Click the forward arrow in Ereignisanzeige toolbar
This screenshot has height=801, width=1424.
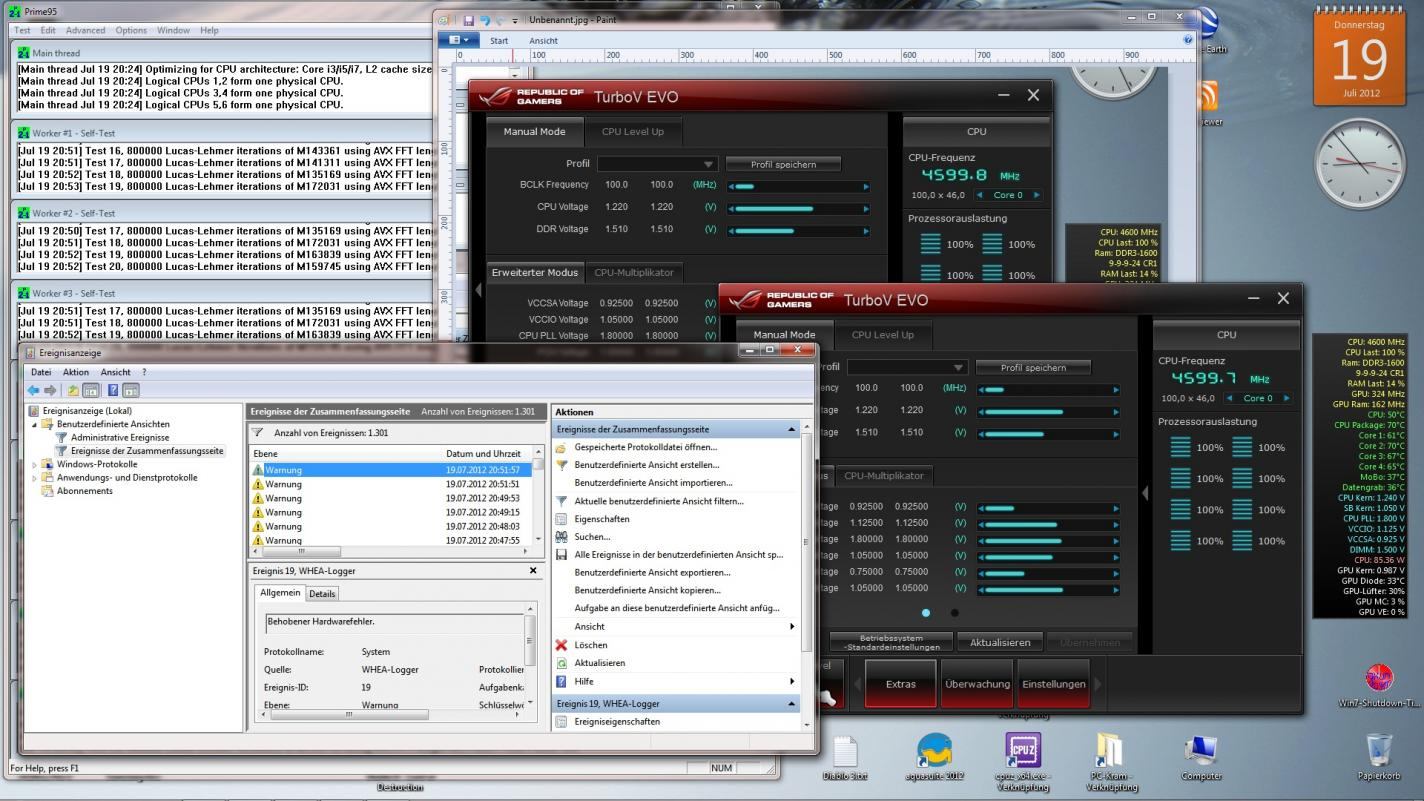click(48, 390)
